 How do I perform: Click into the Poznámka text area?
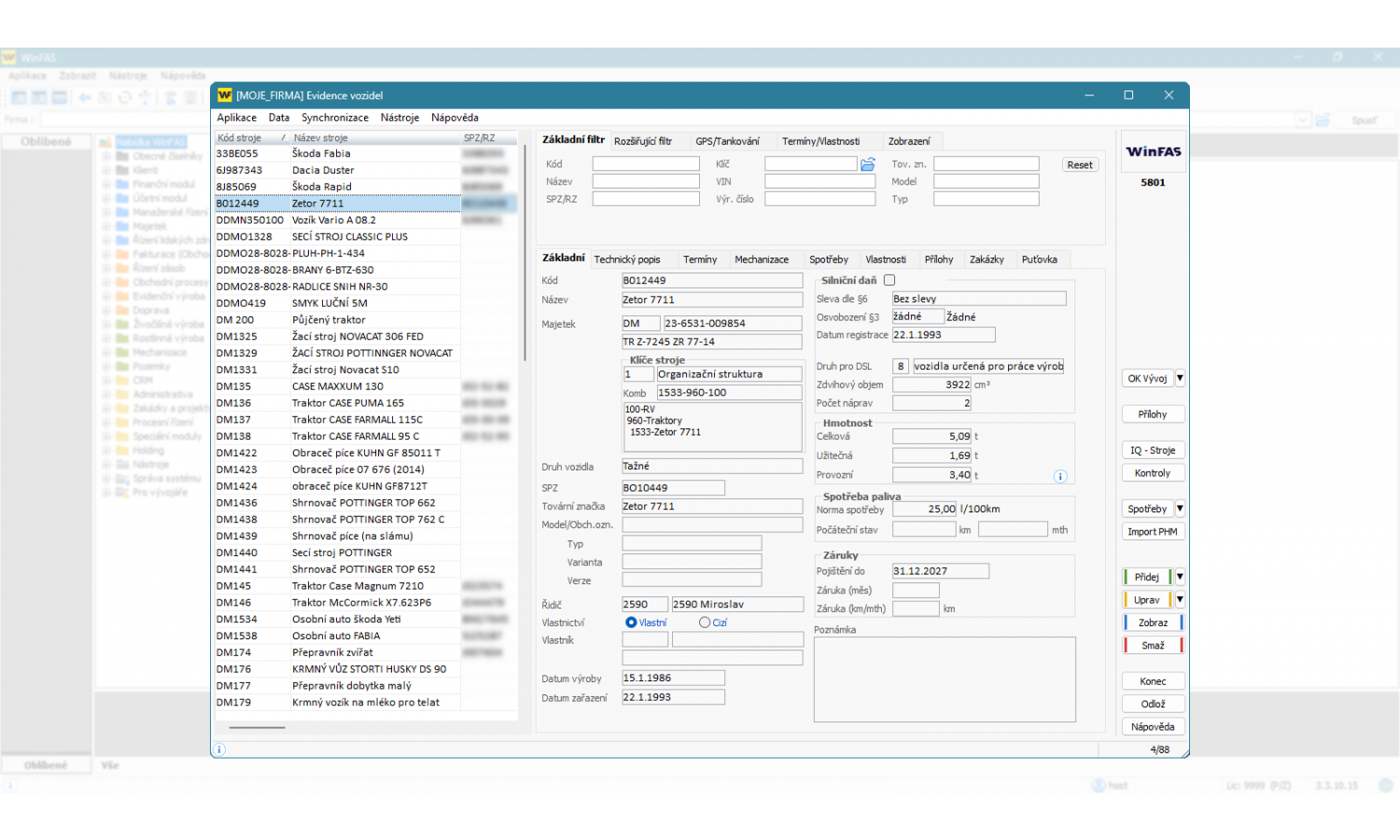click(945, 679)
